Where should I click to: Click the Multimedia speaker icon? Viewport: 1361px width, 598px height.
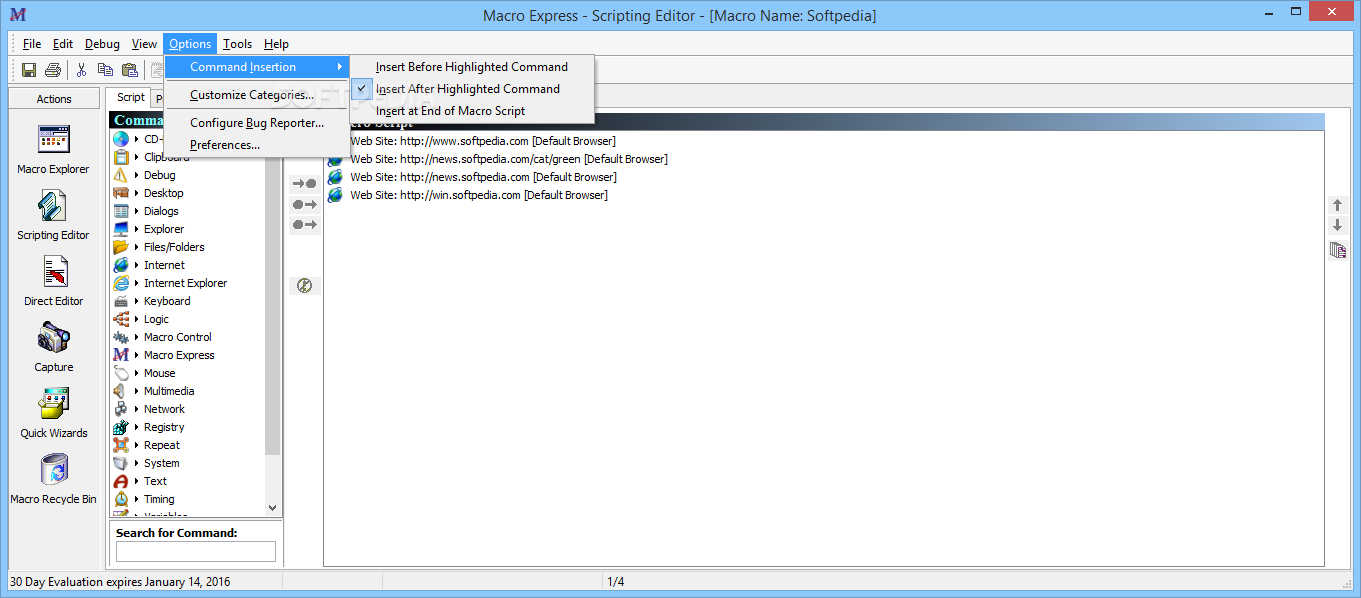[121, 391]
